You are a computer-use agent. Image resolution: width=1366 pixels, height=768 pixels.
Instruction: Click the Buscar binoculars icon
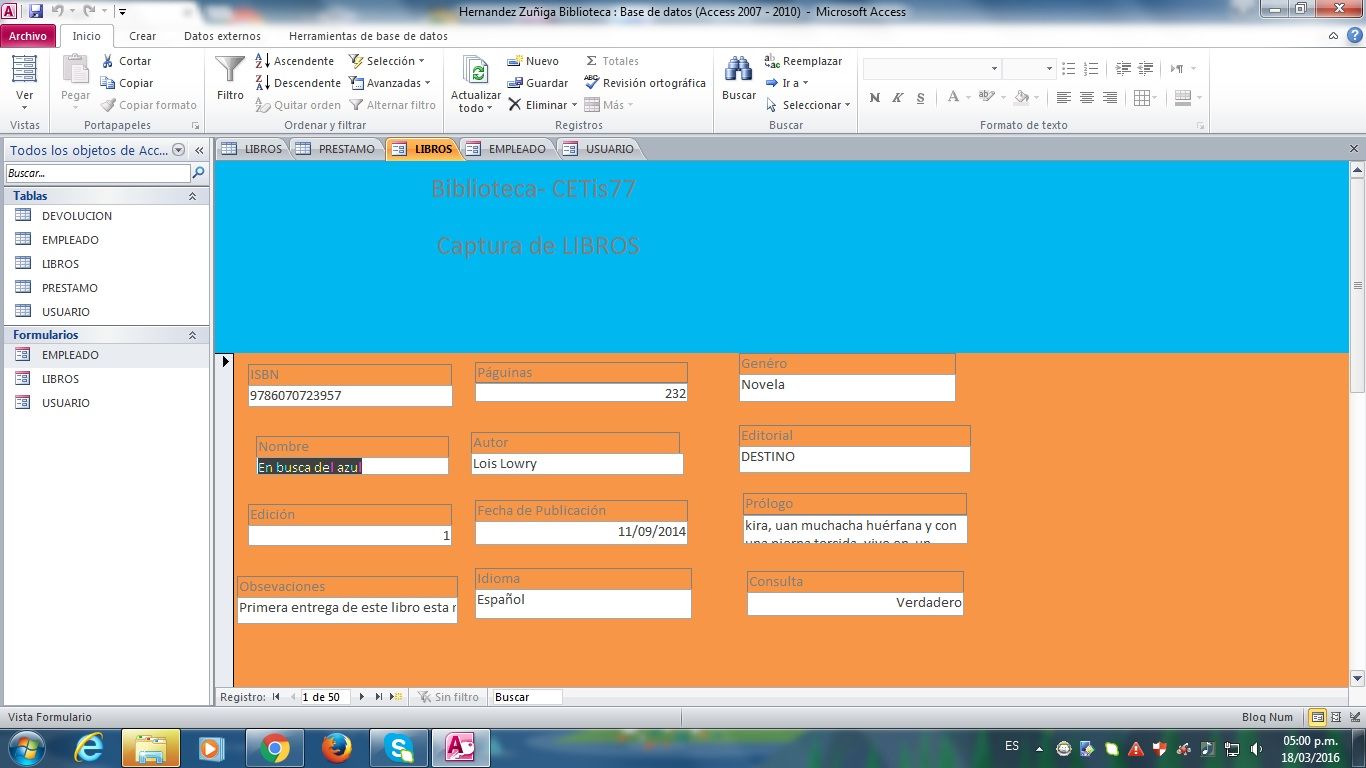pyautogui.click(x=739, y=77)
